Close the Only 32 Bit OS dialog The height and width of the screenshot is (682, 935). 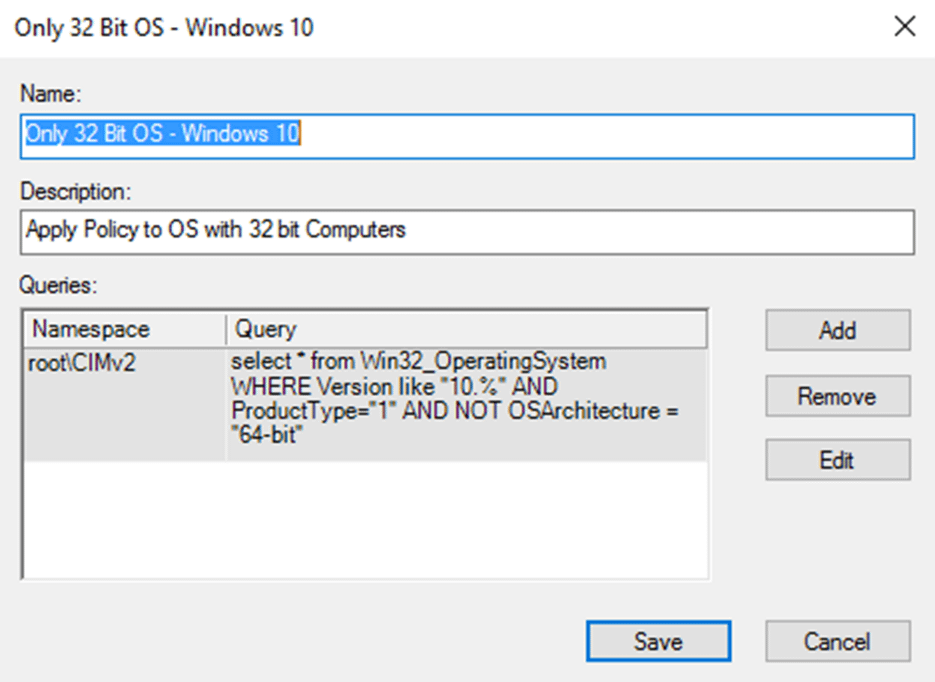click(905, 27)
